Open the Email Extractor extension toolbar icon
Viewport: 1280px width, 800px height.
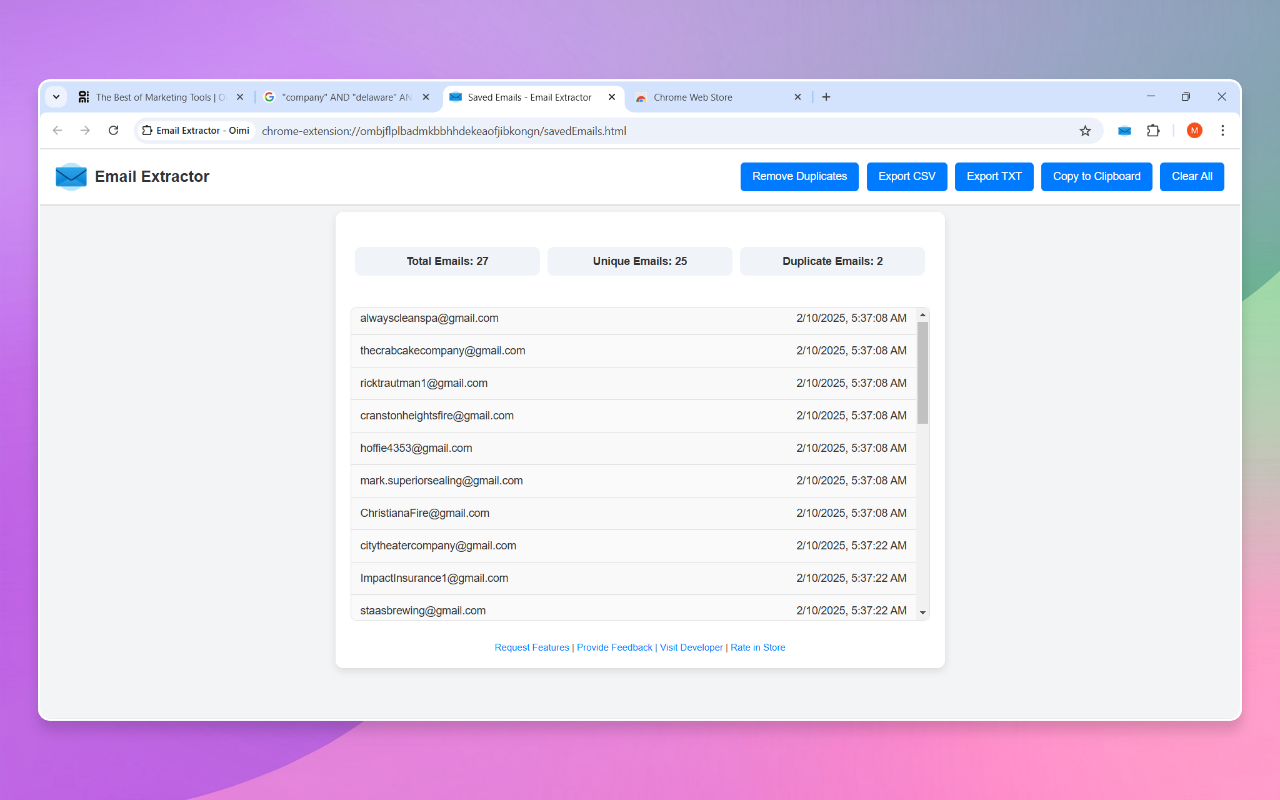(1125, 130)
